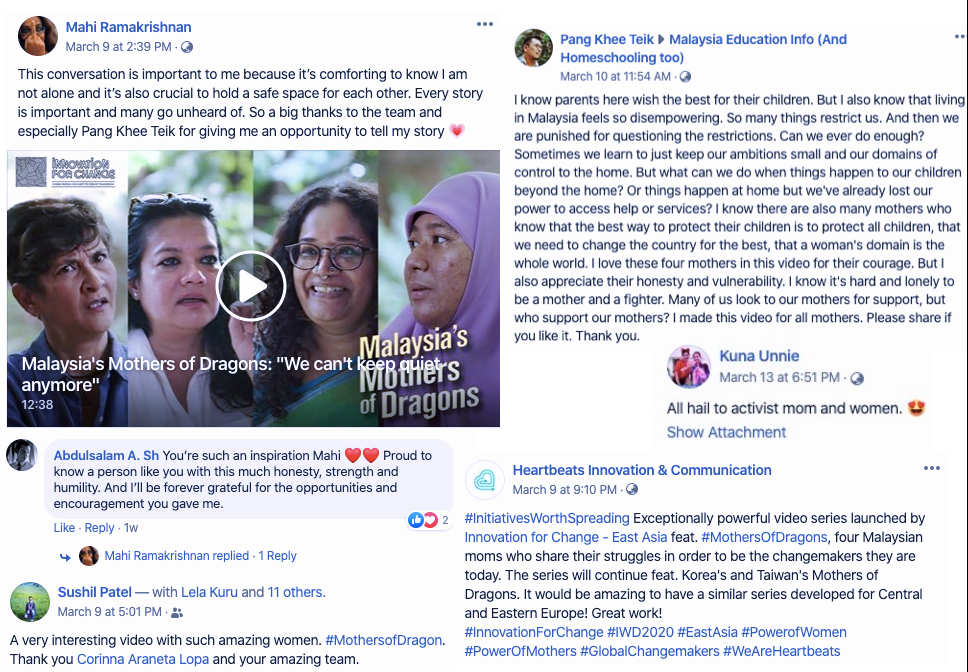Viewport: 968px width, 672px height.
Task: Play the Malaysia's Mothers of Dragons video
Action: pos(251,286)
